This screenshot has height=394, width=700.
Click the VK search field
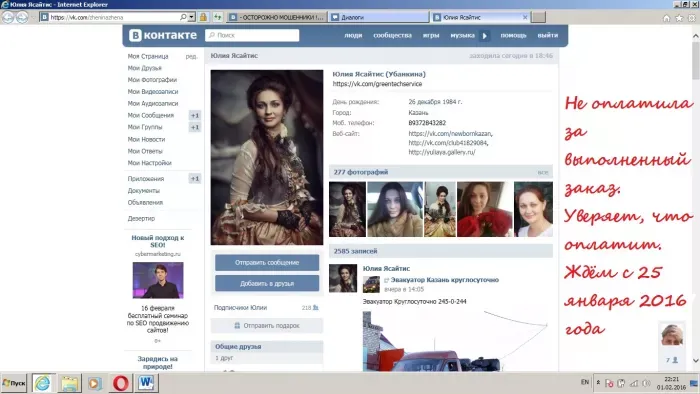(x=252, y=35)
